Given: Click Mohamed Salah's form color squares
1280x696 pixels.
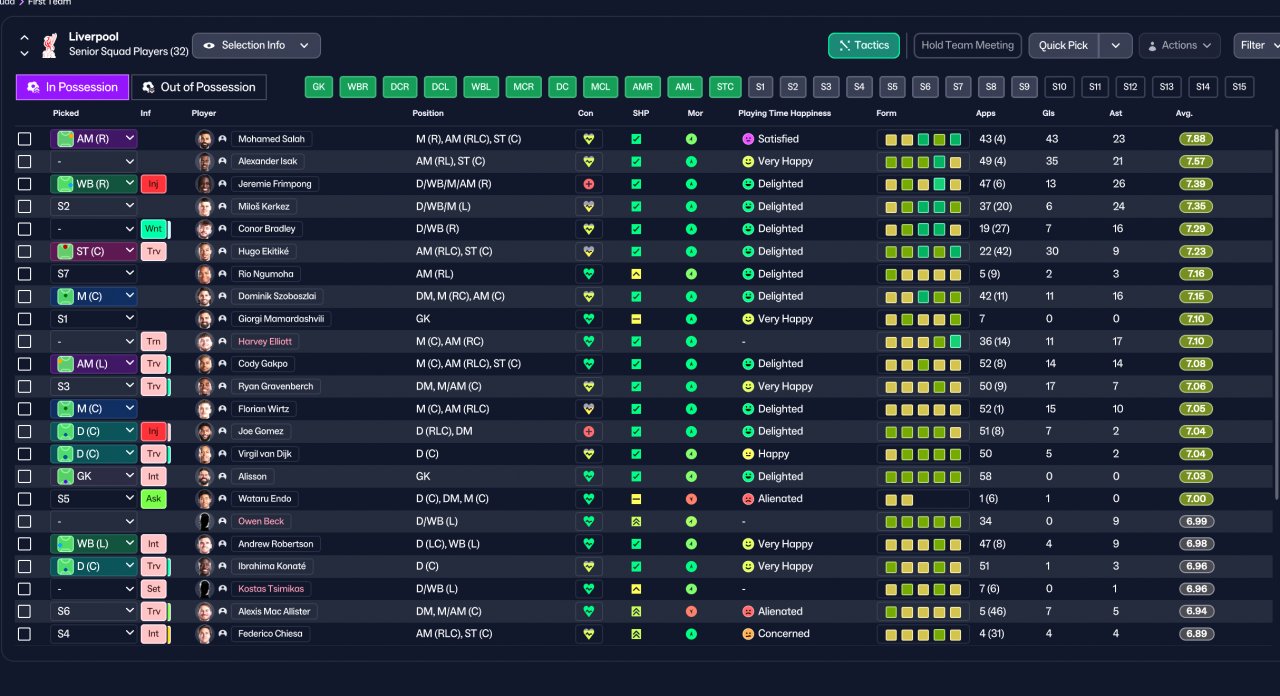Looking at the screenshot, I should [923, 139].
